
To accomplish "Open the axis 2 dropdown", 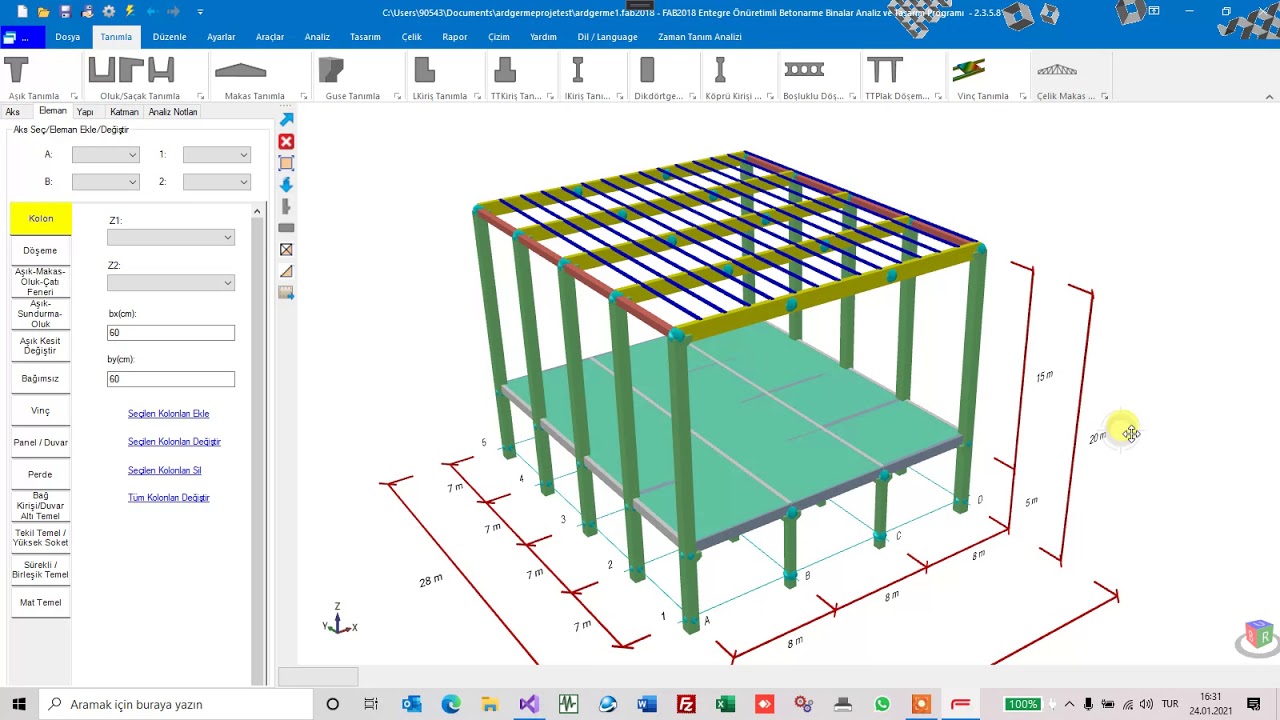I will [216, 182].
